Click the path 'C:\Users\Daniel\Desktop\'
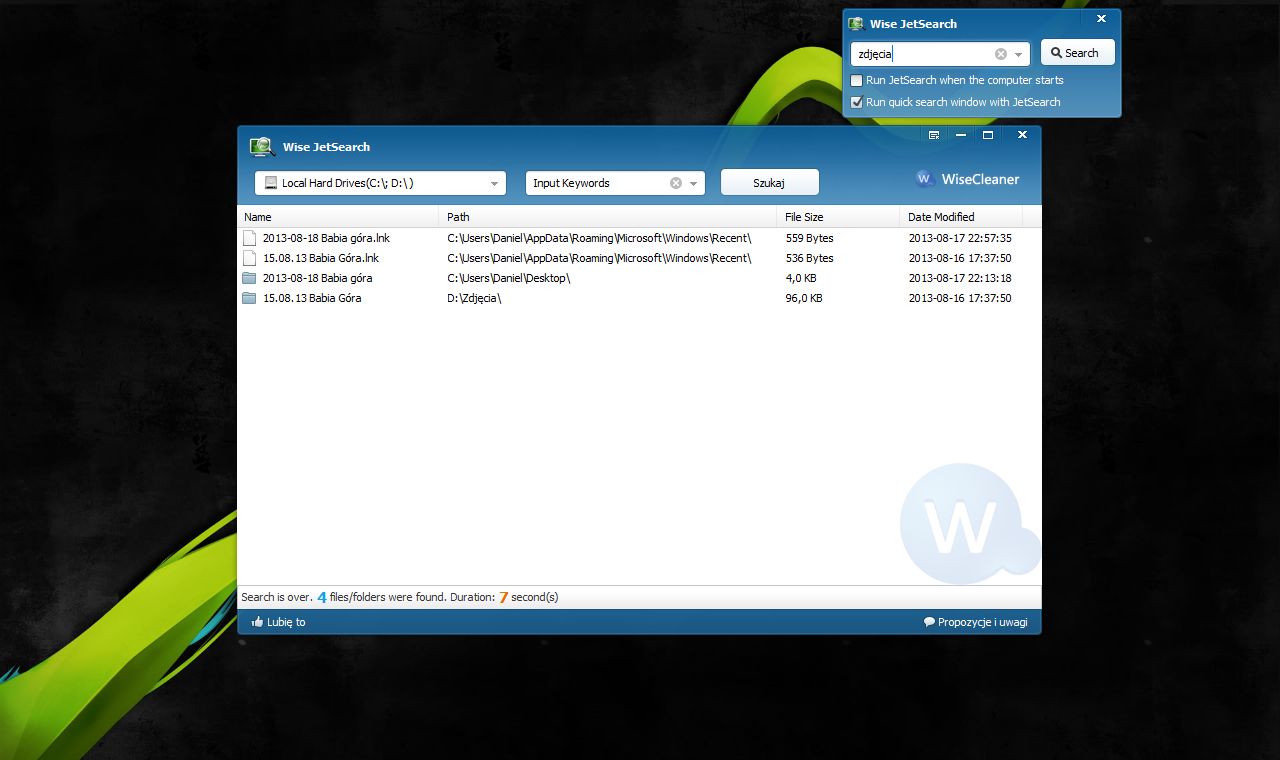The width and height of the screenshot is (1280, 760). (509, 278)
